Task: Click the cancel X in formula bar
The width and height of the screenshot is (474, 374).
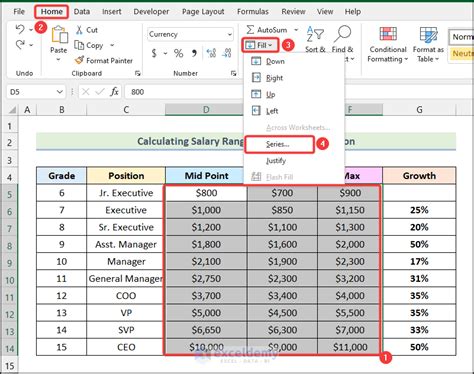Action: [86, 92]
